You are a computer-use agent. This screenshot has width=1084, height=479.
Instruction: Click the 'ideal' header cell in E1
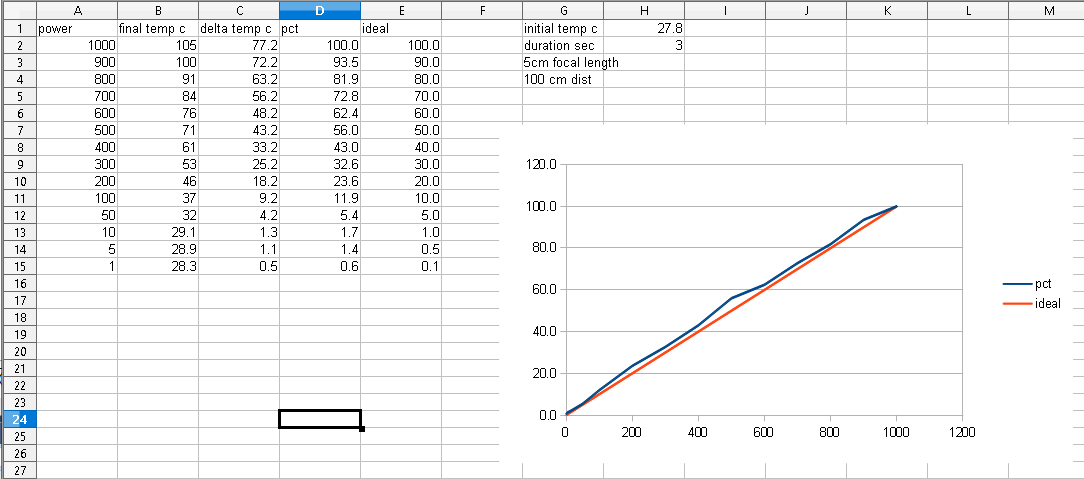point(401,29)
